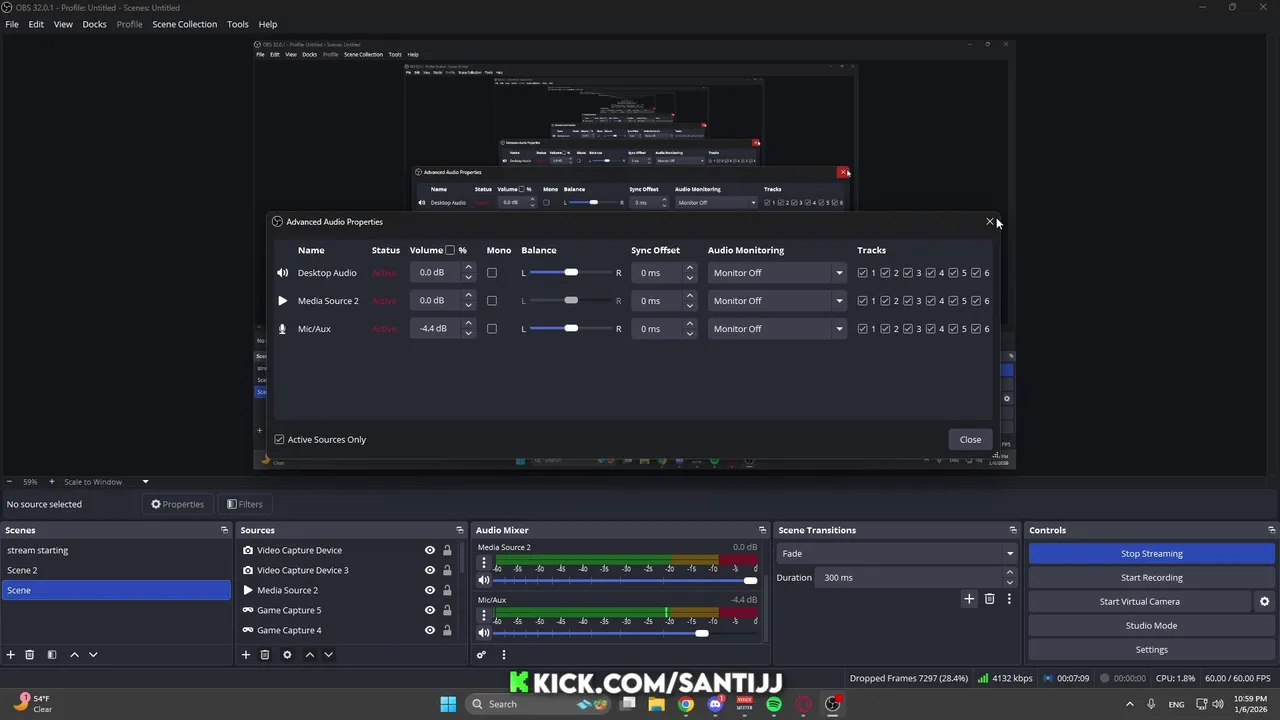
Task: Open the Docks menu
Action: pyautogui.click(x=94, y=24)
